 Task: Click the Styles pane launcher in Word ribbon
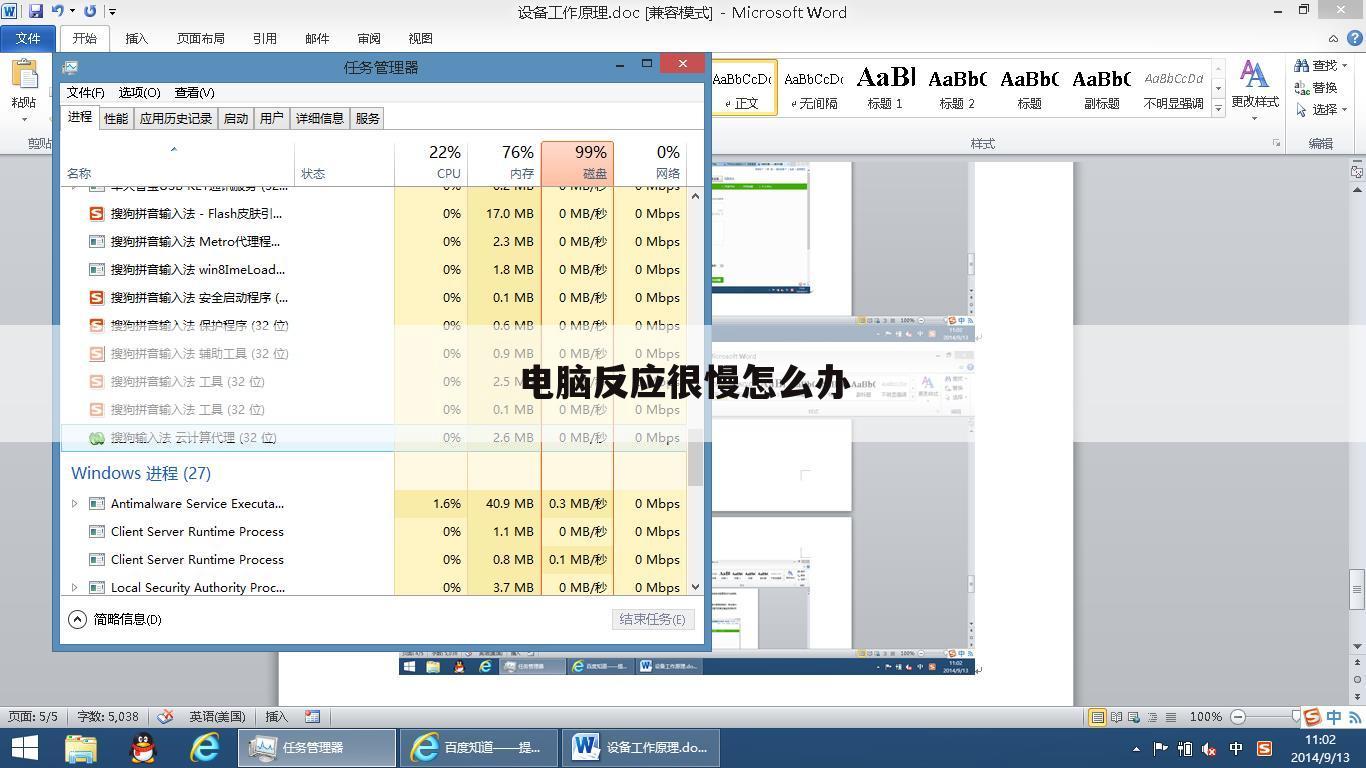click(1276, 144)
